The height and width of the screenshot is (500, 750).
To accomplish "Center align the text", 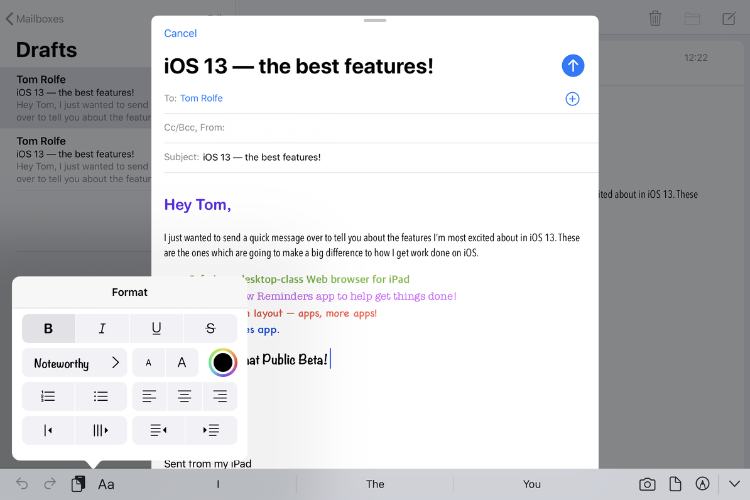I will click(x=185, y=396).
